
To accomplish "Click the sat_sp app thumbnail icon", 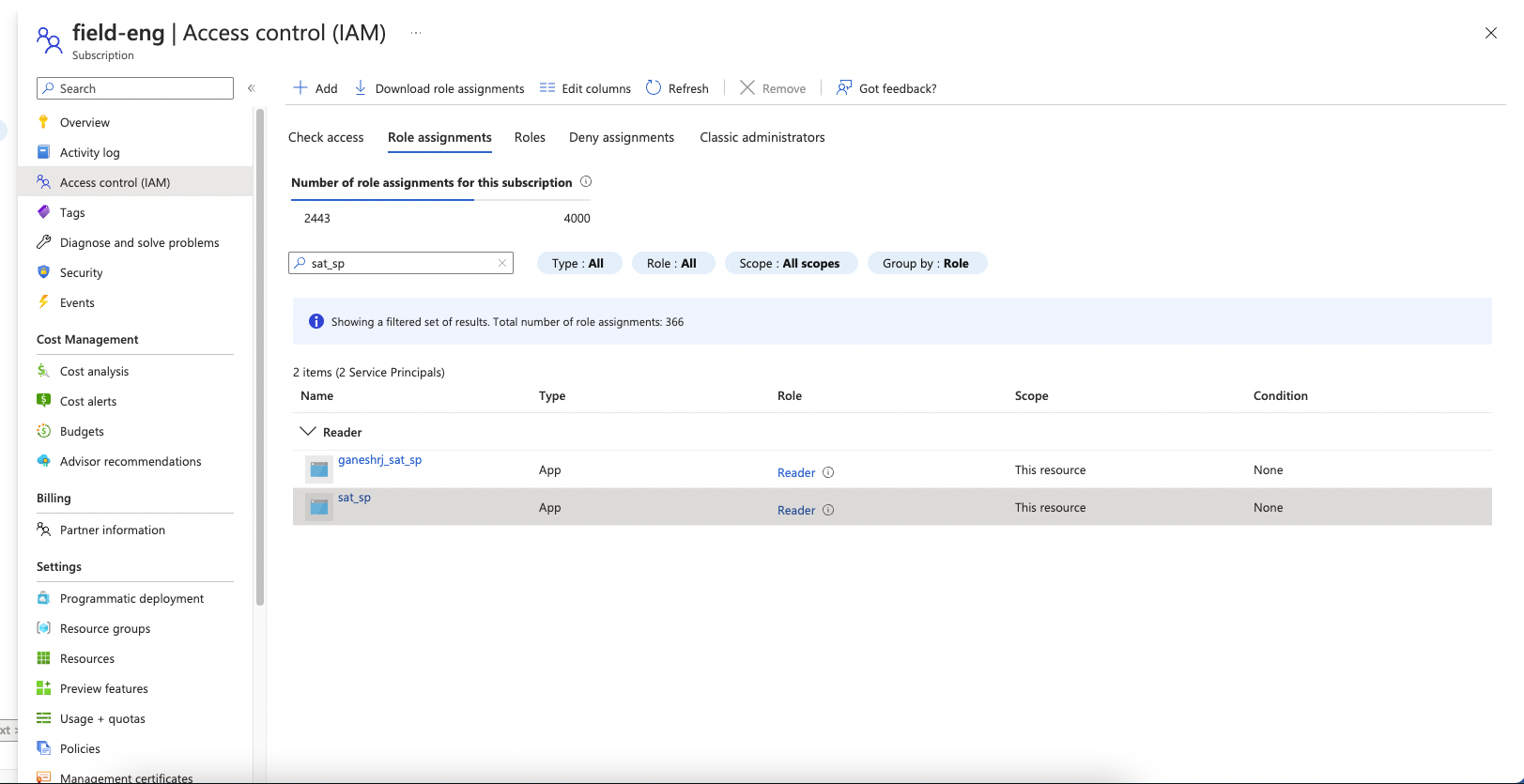I will coord(319,507).
